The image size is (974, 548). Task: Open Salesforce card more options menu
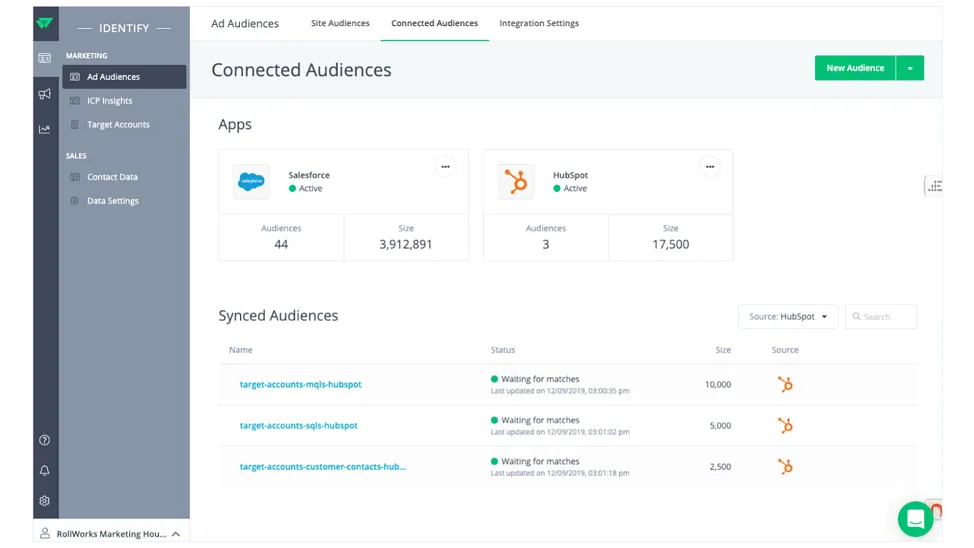click(445, 167)
